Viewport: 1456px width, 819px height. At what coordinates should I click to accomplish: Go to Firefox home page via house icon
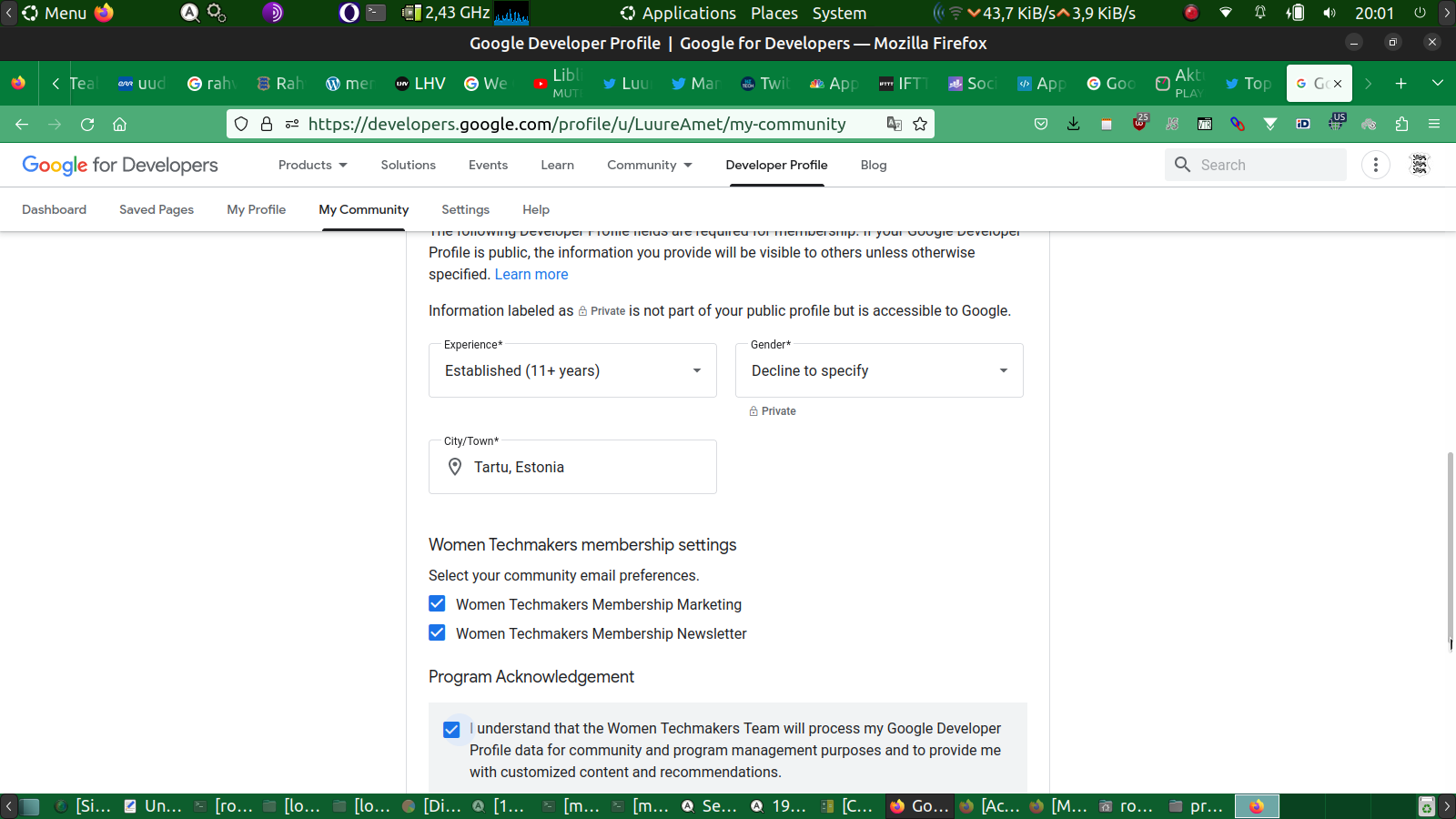click(119, 124)
